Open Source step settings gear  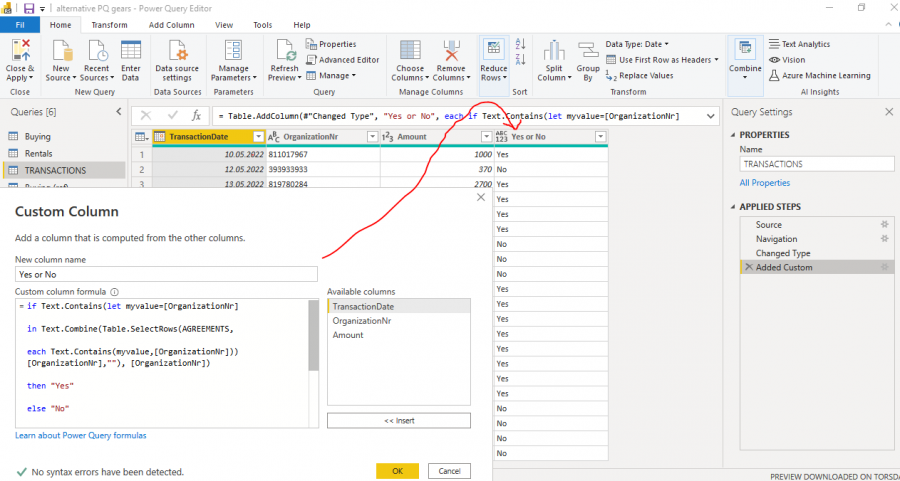click(x=885, y=224)
